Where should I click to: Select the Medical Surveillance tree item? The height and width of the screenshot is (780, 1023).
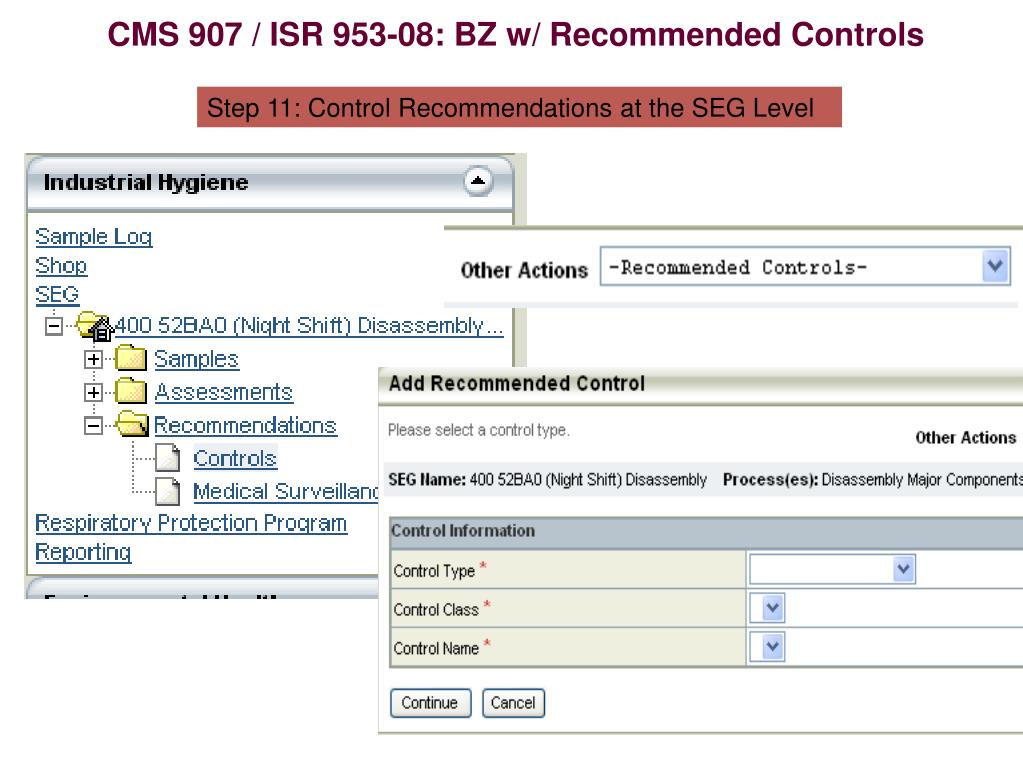(285, 491)
